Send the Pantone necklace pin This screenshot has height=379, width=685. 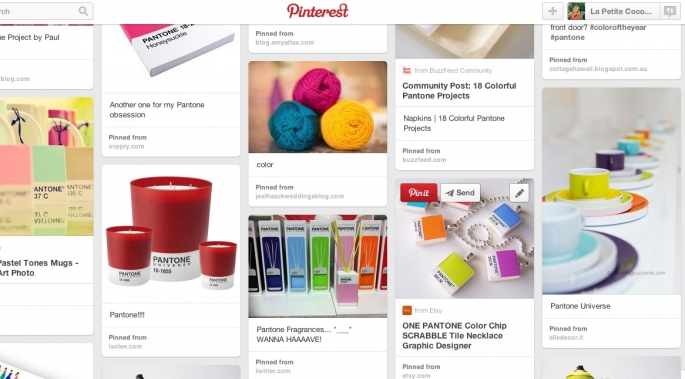(460, 193)
